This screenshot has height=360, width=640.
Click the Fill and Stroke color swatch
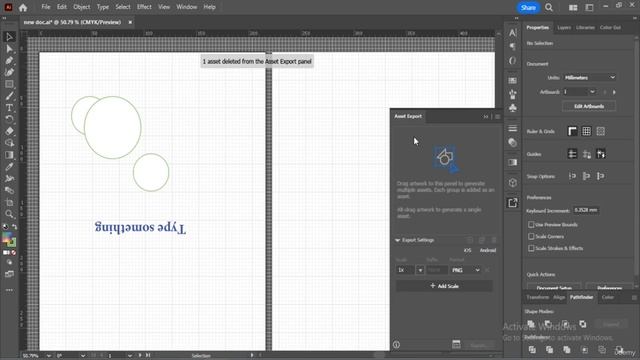click(x=9, y=240)
